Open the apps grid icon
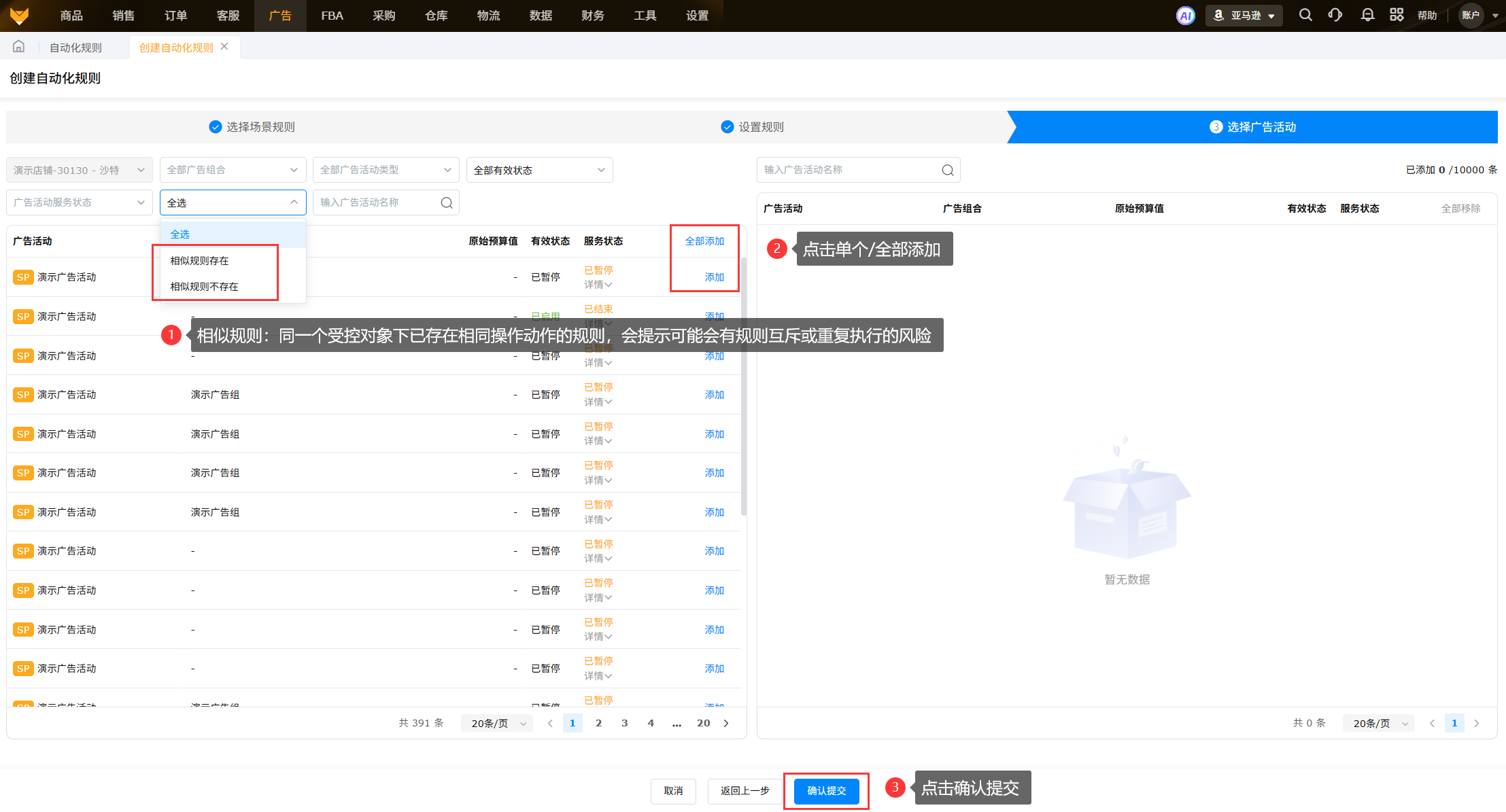Image resolution: width=1506 pixels, height=812 pixels. coord(1396,15)
